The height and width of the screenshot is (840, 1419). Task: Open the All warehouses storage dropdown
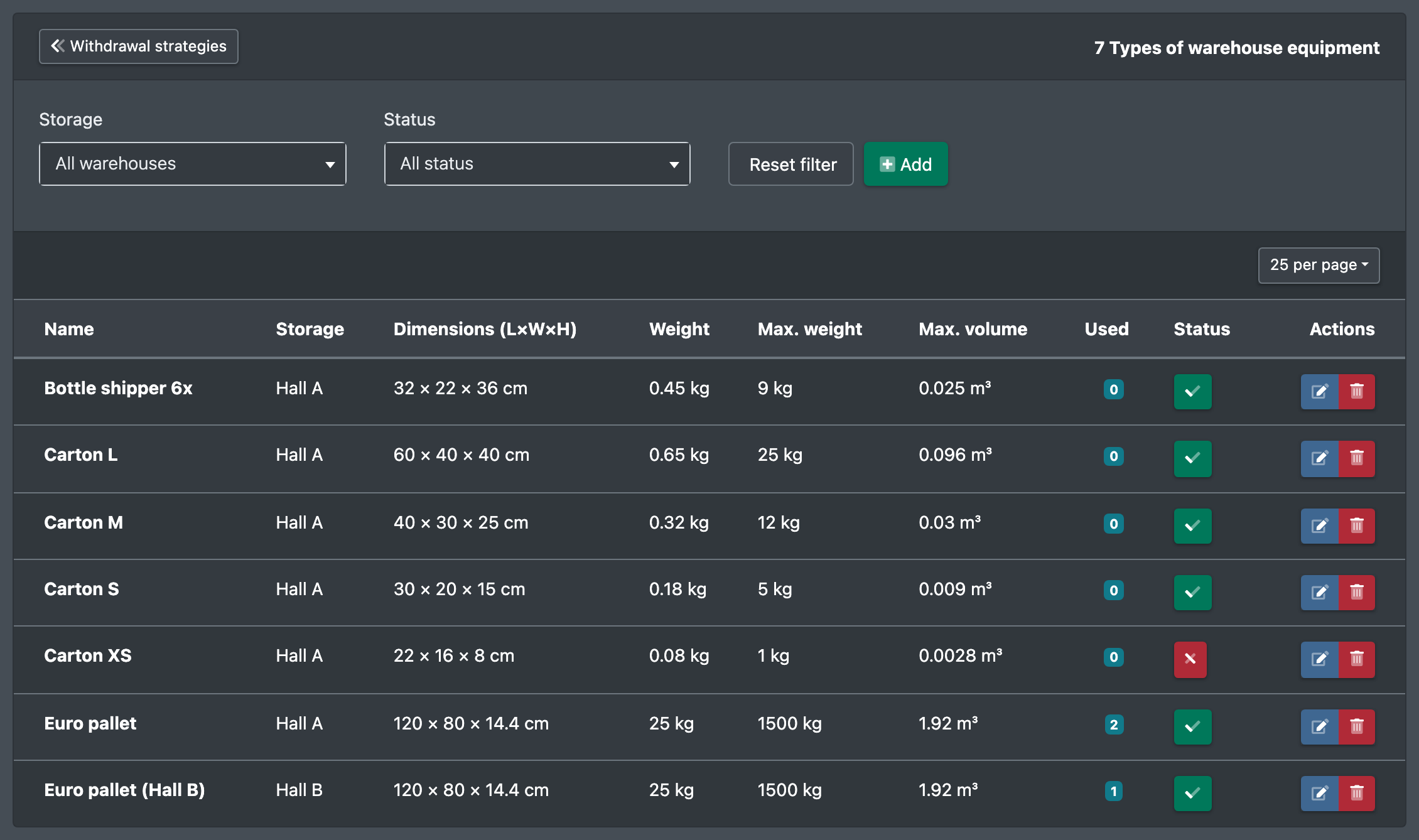point(193,164)
